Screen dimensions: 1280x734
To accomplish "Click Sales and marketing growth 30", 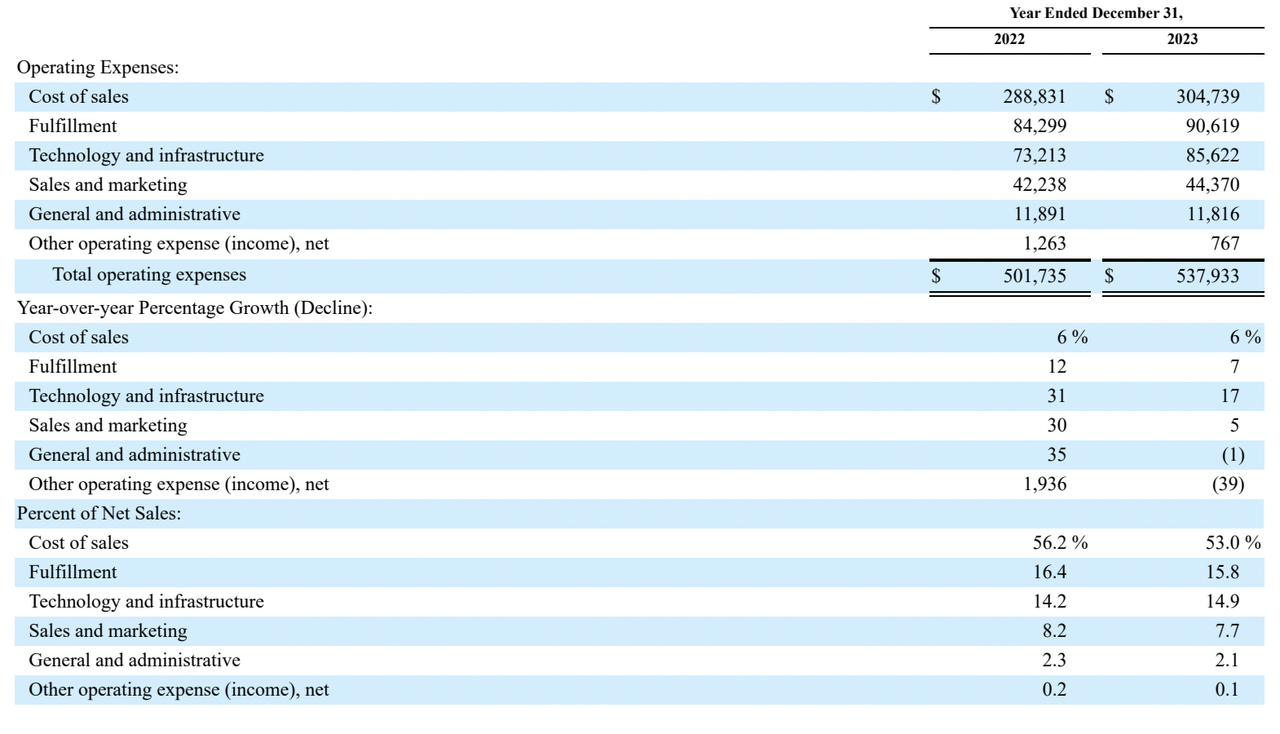I will point(1057,425).
